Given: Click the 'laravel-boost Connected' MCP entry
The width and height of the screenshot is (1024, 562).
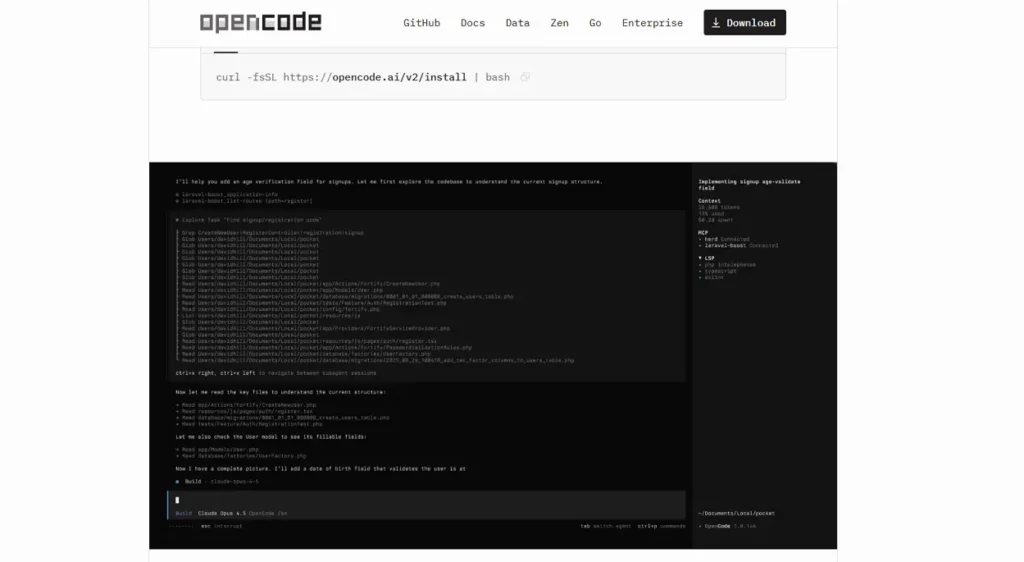Looking at the screenshot, I should [739, 246].
